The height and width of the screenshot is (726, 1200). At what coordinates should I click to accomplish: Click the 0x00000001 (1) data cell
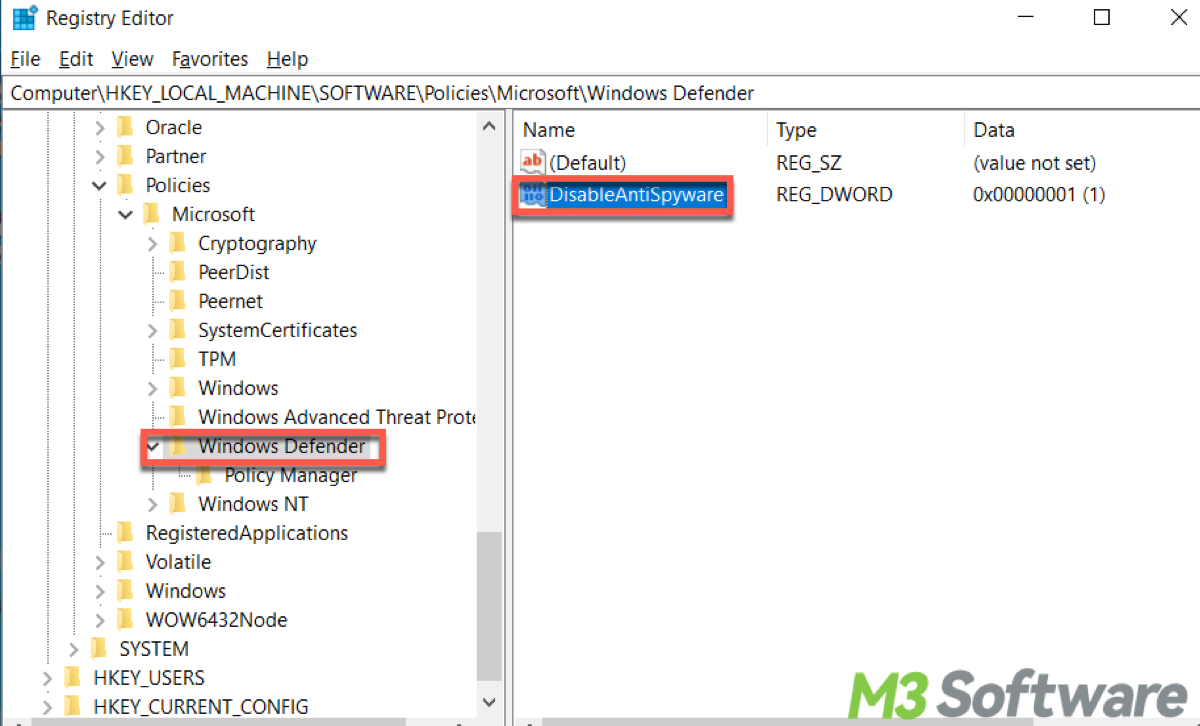point(1039,195)
